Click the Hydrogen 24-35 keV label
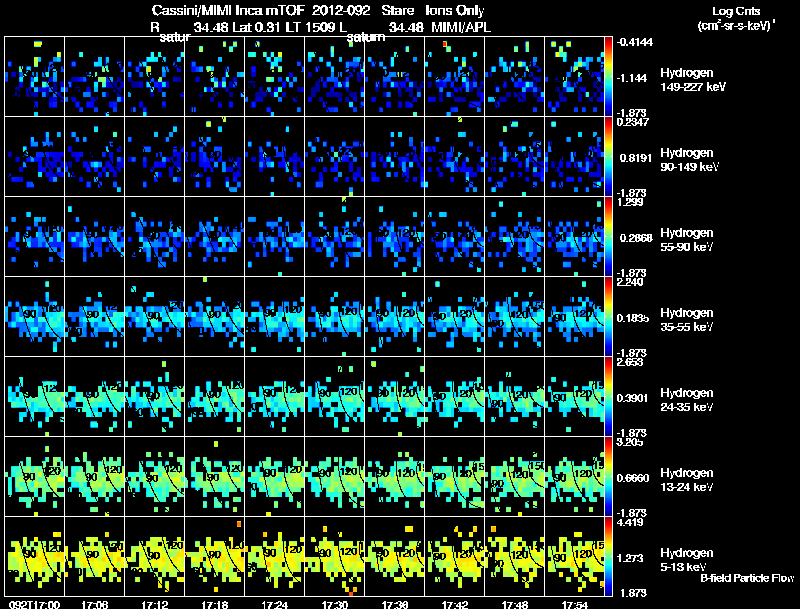This screenshot has height=609, width=800. coord(686,400)
